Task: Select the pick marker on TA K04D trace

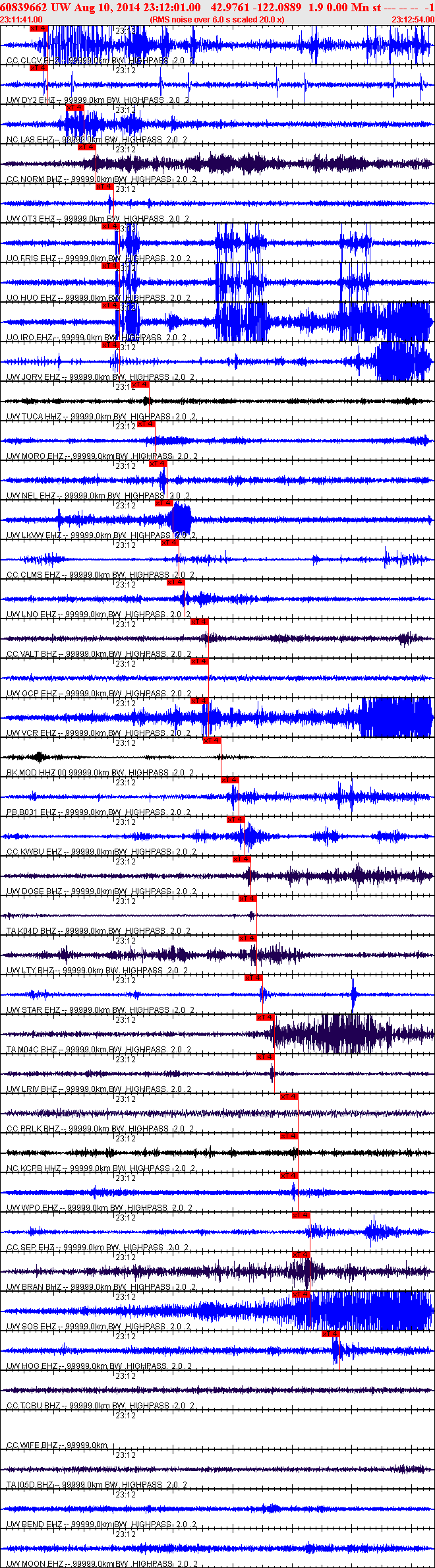Action: pyautogui.click(x=246, y=899)
